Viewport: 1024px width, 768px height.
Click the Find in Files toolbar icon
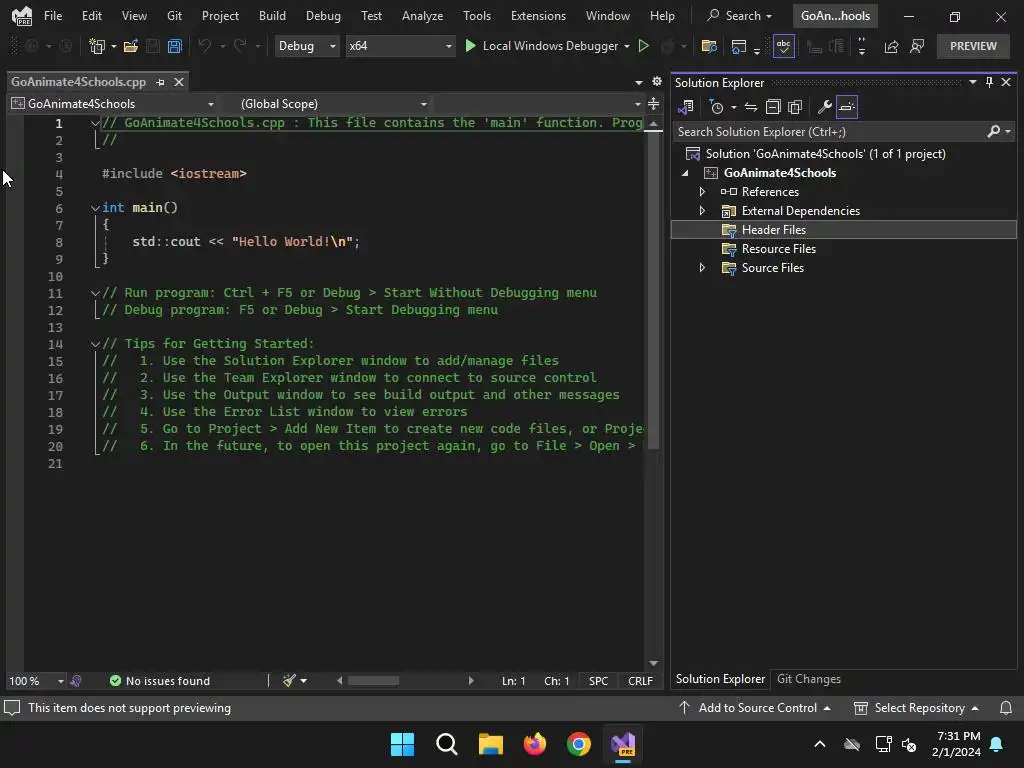point(709,46)
